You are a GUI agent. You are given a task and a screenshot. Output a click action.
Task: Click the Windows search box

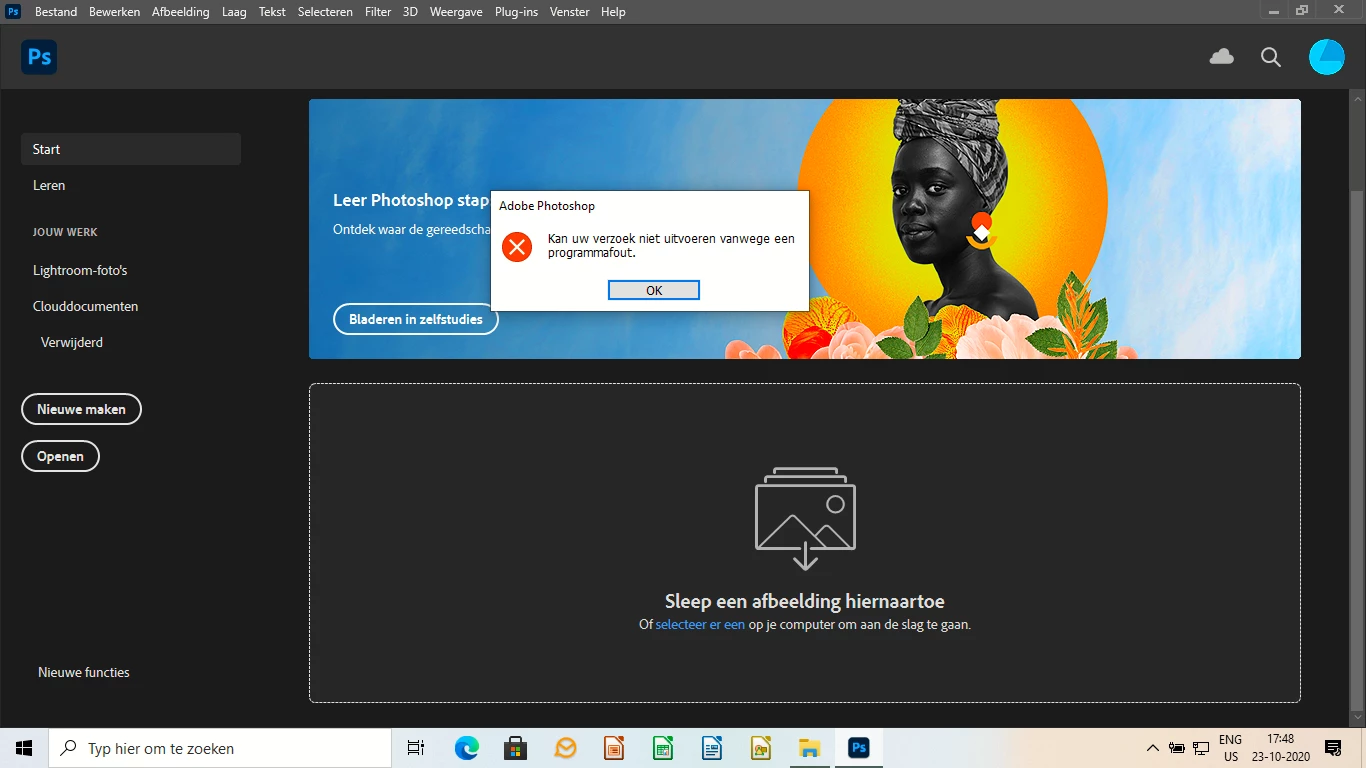220,748
